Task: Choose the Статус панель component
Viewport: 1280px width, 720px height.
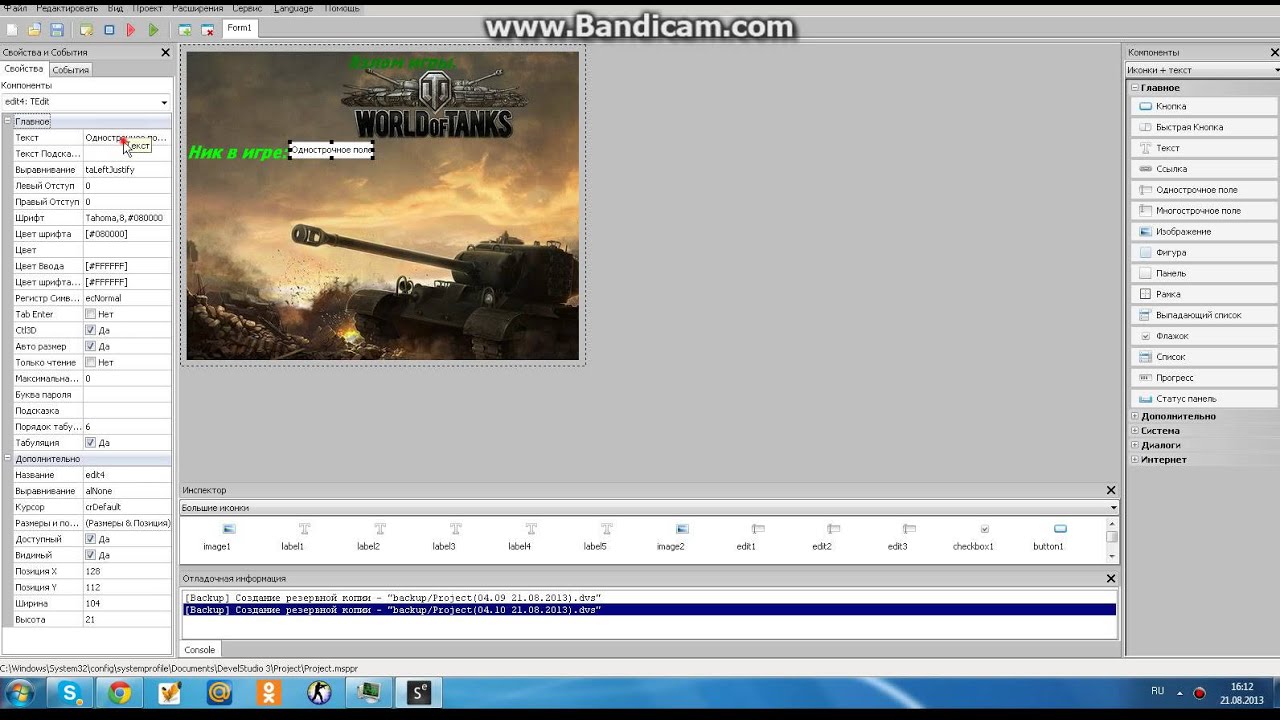Action: [1205, 399]
